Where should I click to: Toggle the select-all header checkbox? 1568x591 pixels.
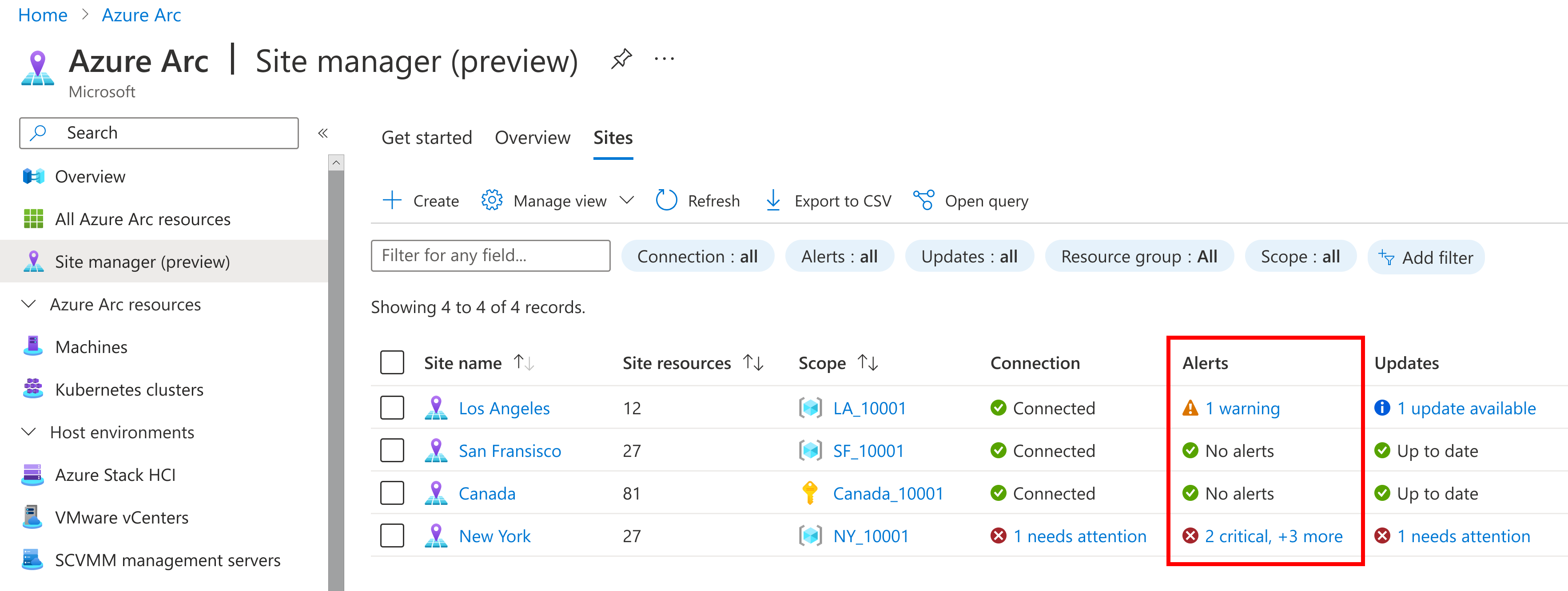pyautogui.click(x=392, y=363)
